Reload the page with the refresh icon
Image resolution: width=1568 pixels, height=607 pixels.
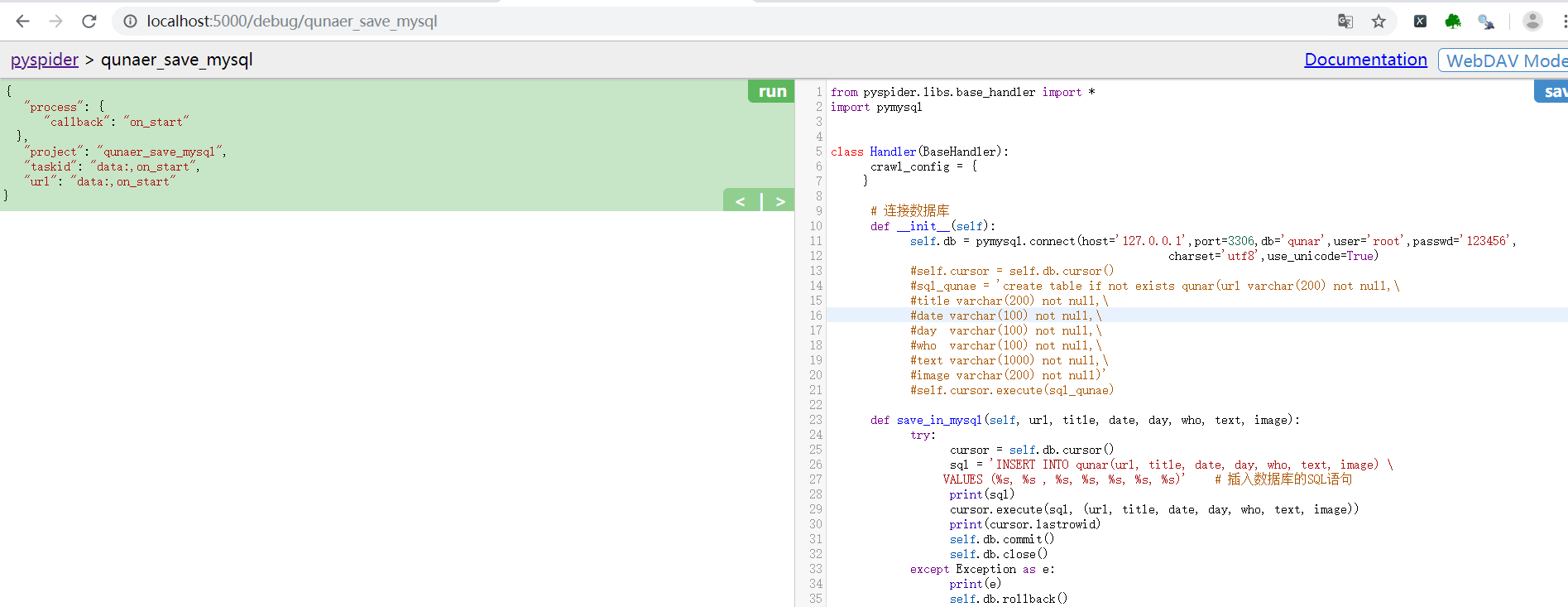(x=89, y=22)
